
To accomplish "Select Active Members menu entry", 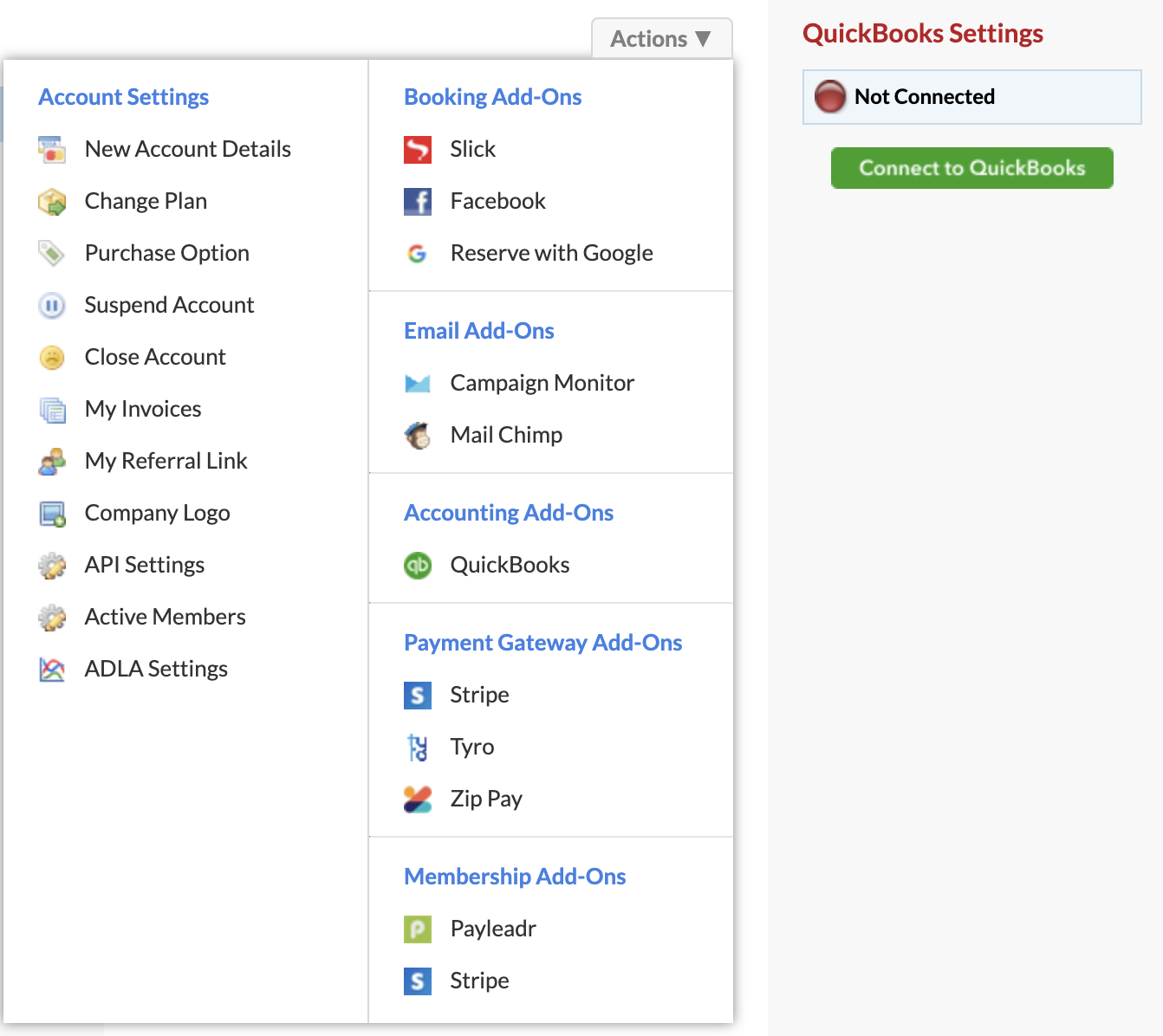I will click(x=166, y=617).
